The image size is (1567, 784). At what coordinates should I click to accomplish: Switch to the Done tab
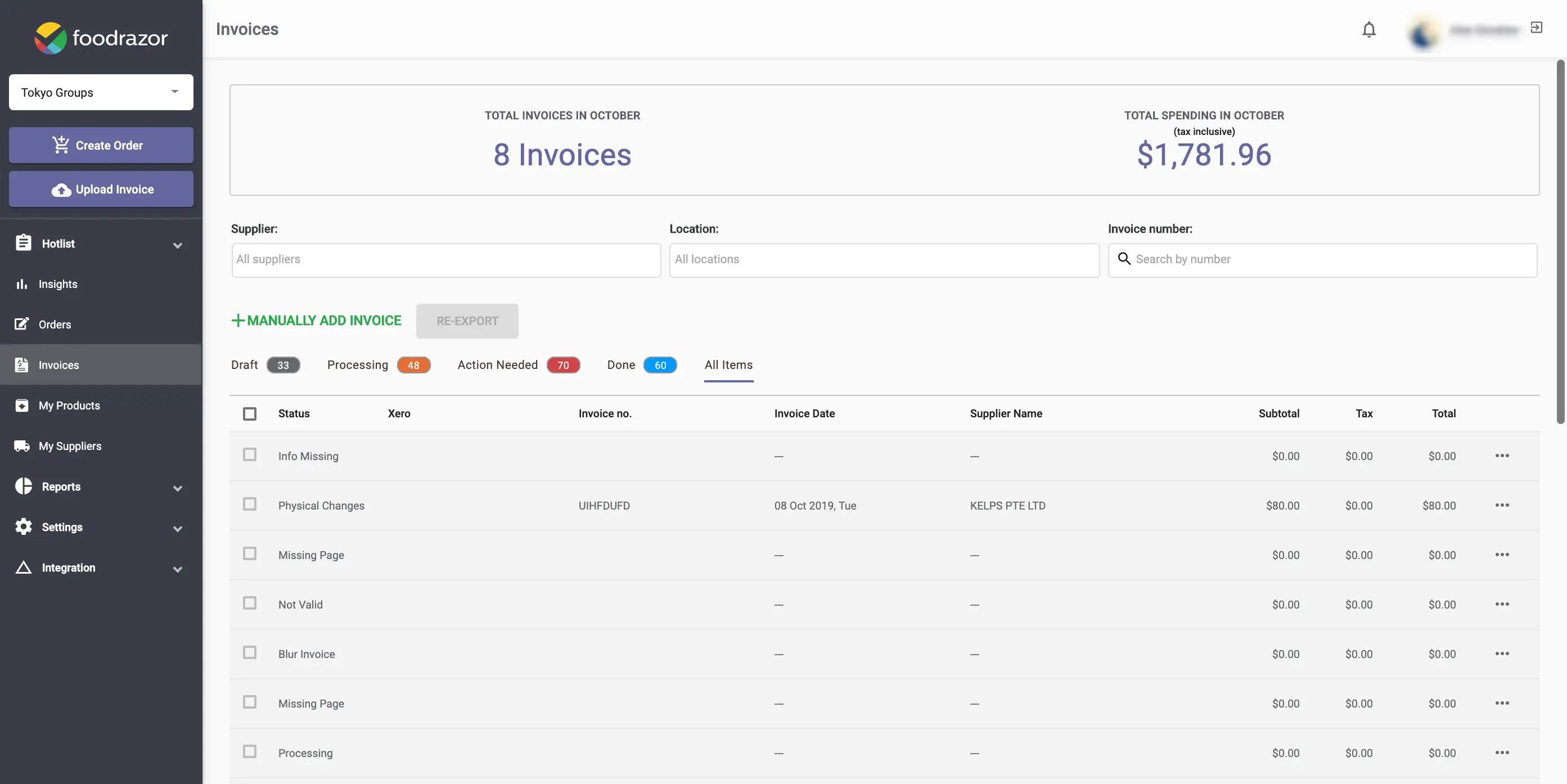pyautogui.click(x=642, y=365)
